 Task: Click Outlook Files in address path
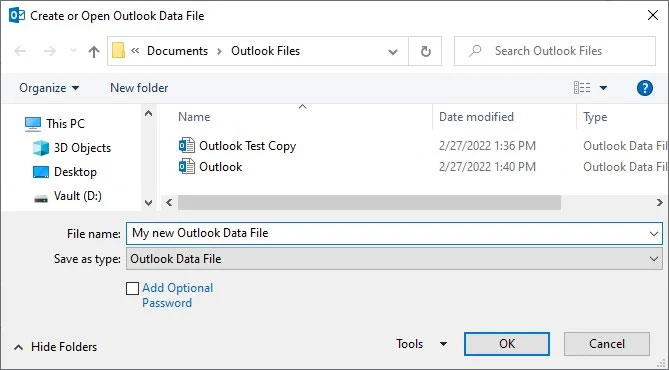tap(265, 51)
